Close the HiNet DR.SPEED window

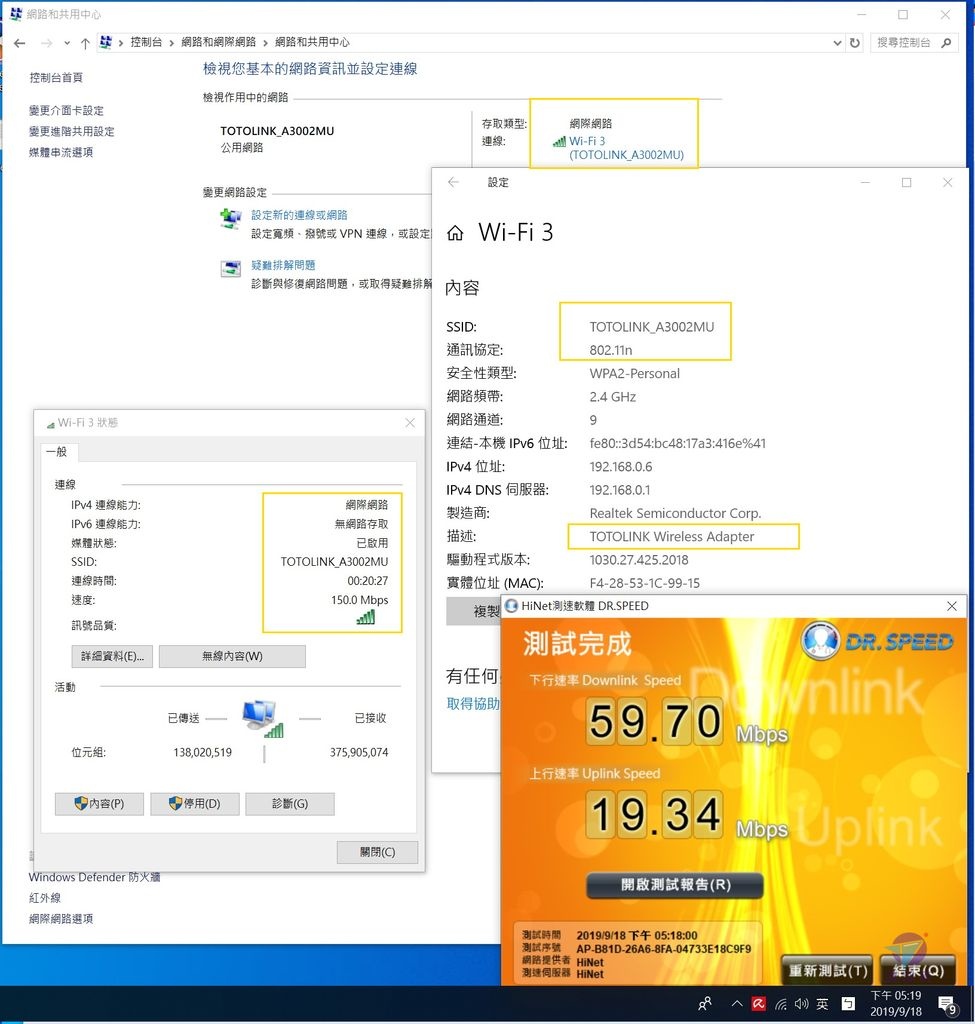click(x=952, y=607)
